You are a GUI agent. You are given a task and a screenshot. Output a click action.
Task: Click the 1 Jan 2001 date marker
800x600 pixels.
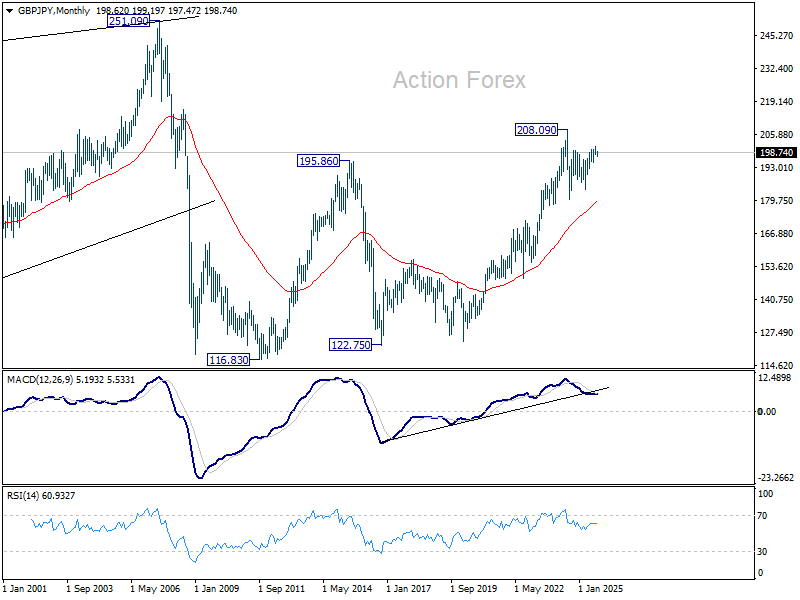coord(24,588)
